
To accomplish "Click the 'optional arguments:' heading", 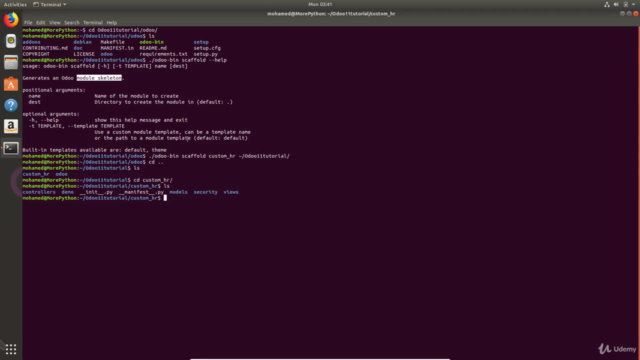I will pyautogui.click(x=51, y=114).
